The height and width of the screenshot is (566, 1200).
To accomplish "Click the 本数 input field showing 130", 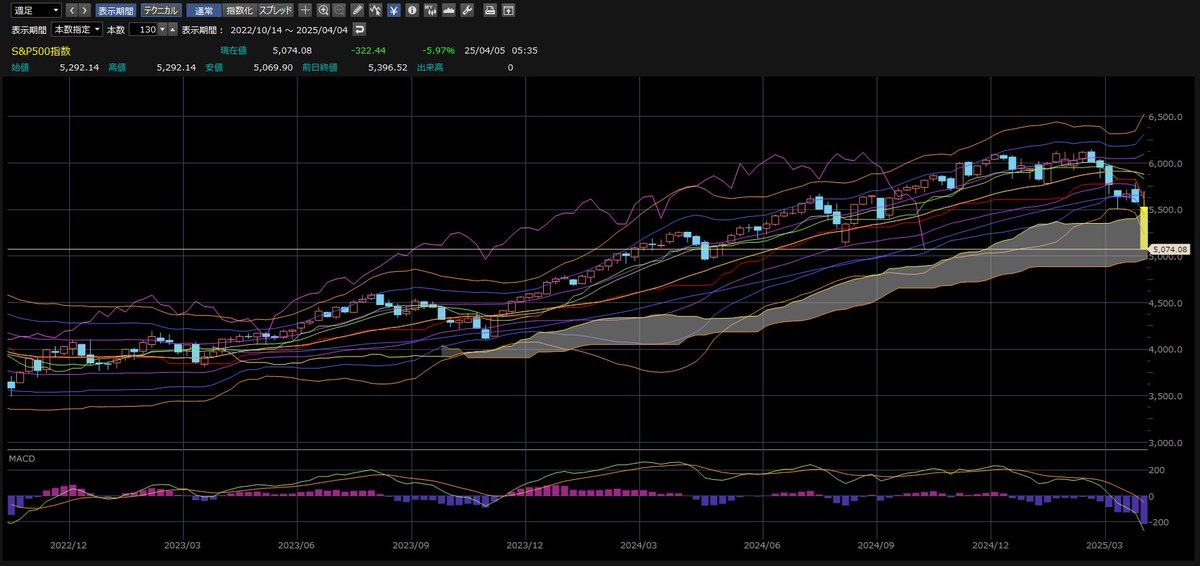I will coord(143,30).
